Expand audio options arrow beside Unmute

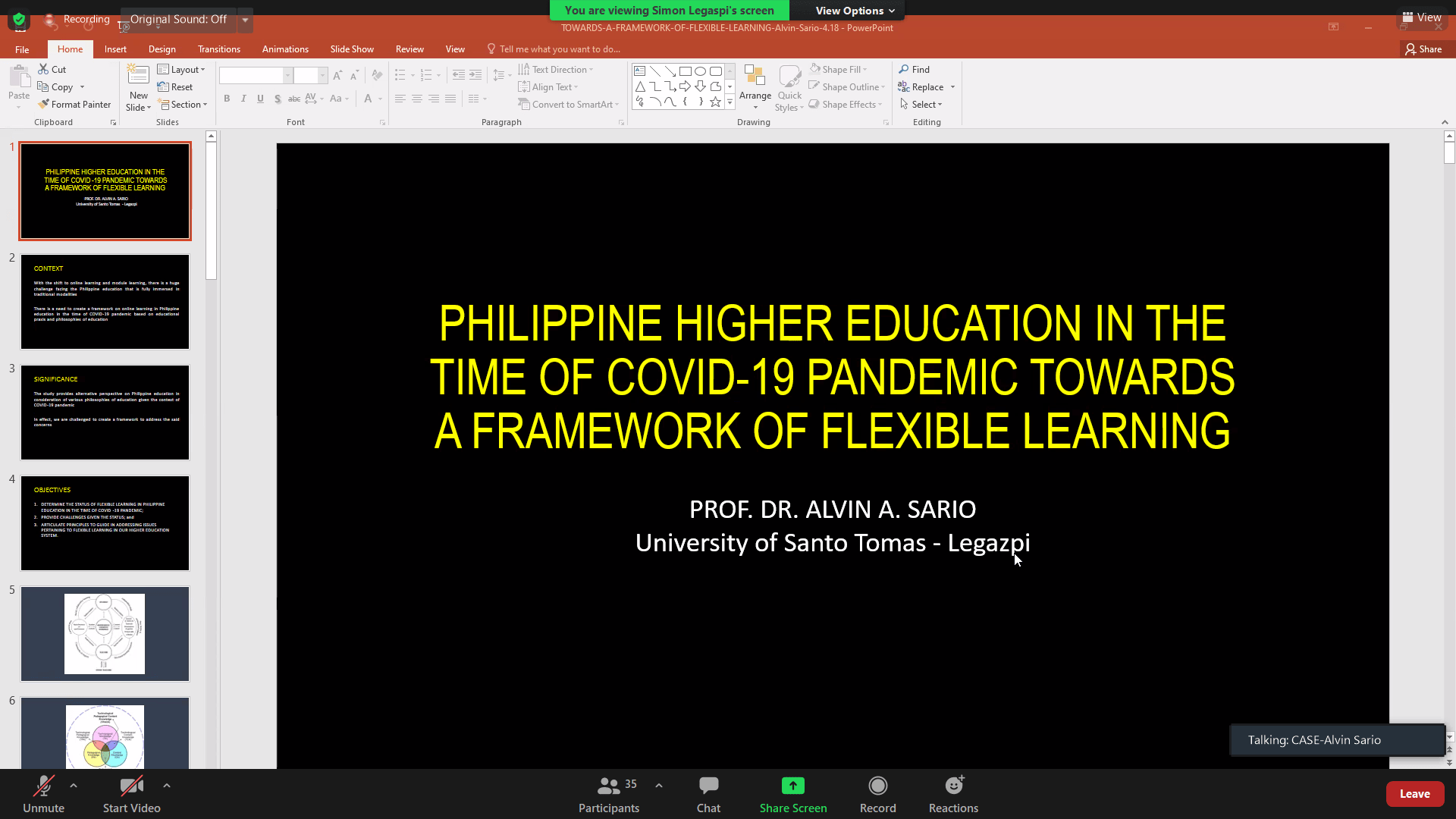74,786
